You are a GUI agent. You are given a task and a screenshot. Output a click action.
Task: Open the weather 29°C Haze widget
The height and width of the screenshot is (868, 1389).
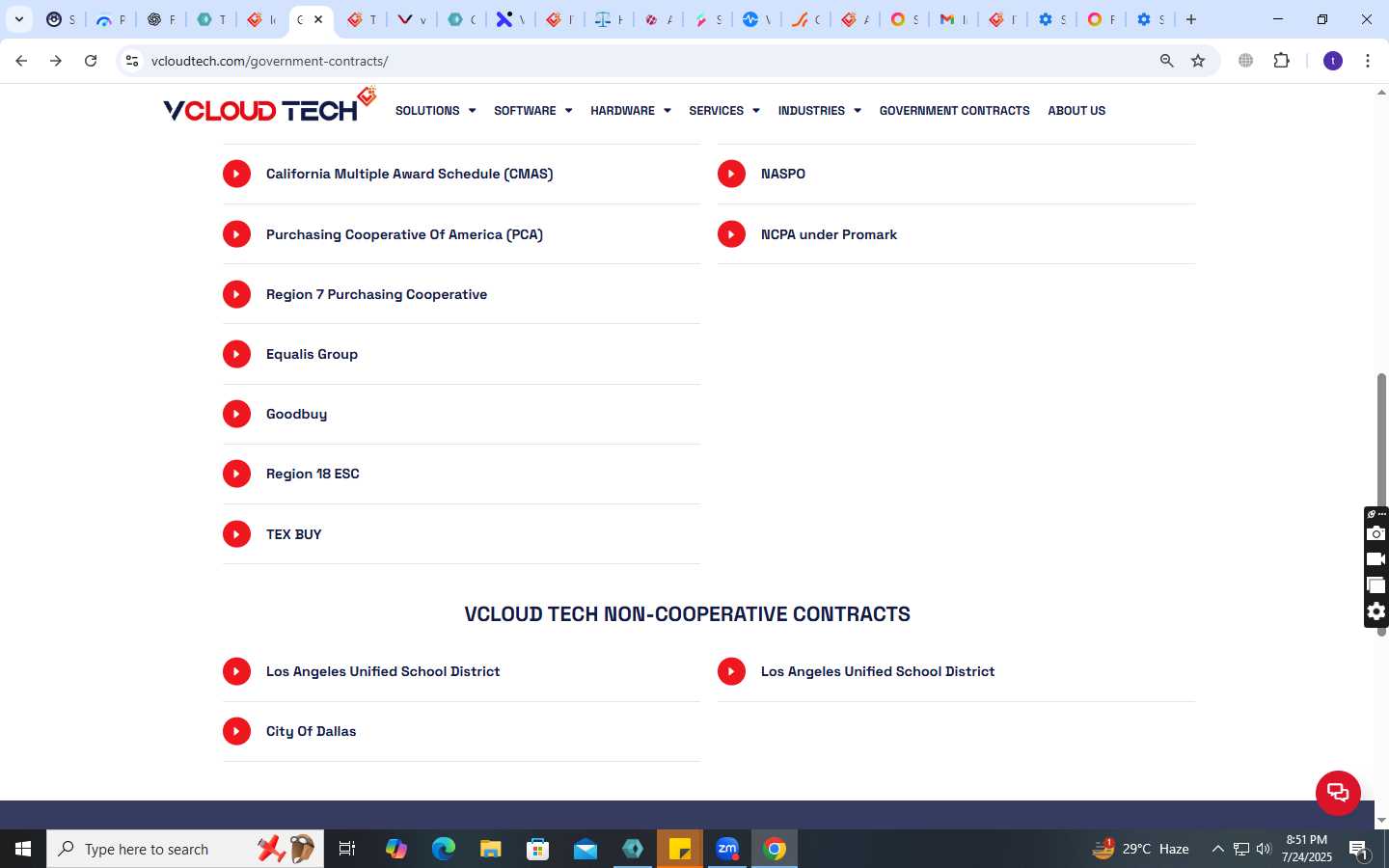(1140, 849)
